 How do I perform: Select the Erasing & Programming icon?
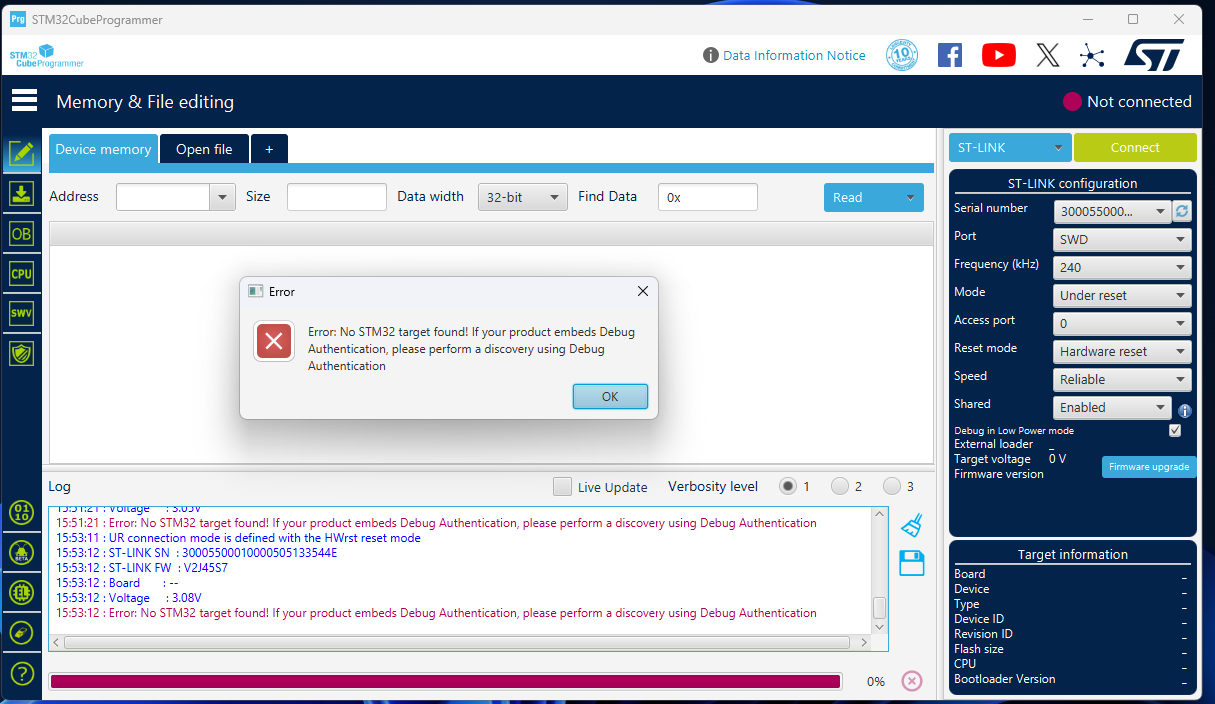[22, 193]
